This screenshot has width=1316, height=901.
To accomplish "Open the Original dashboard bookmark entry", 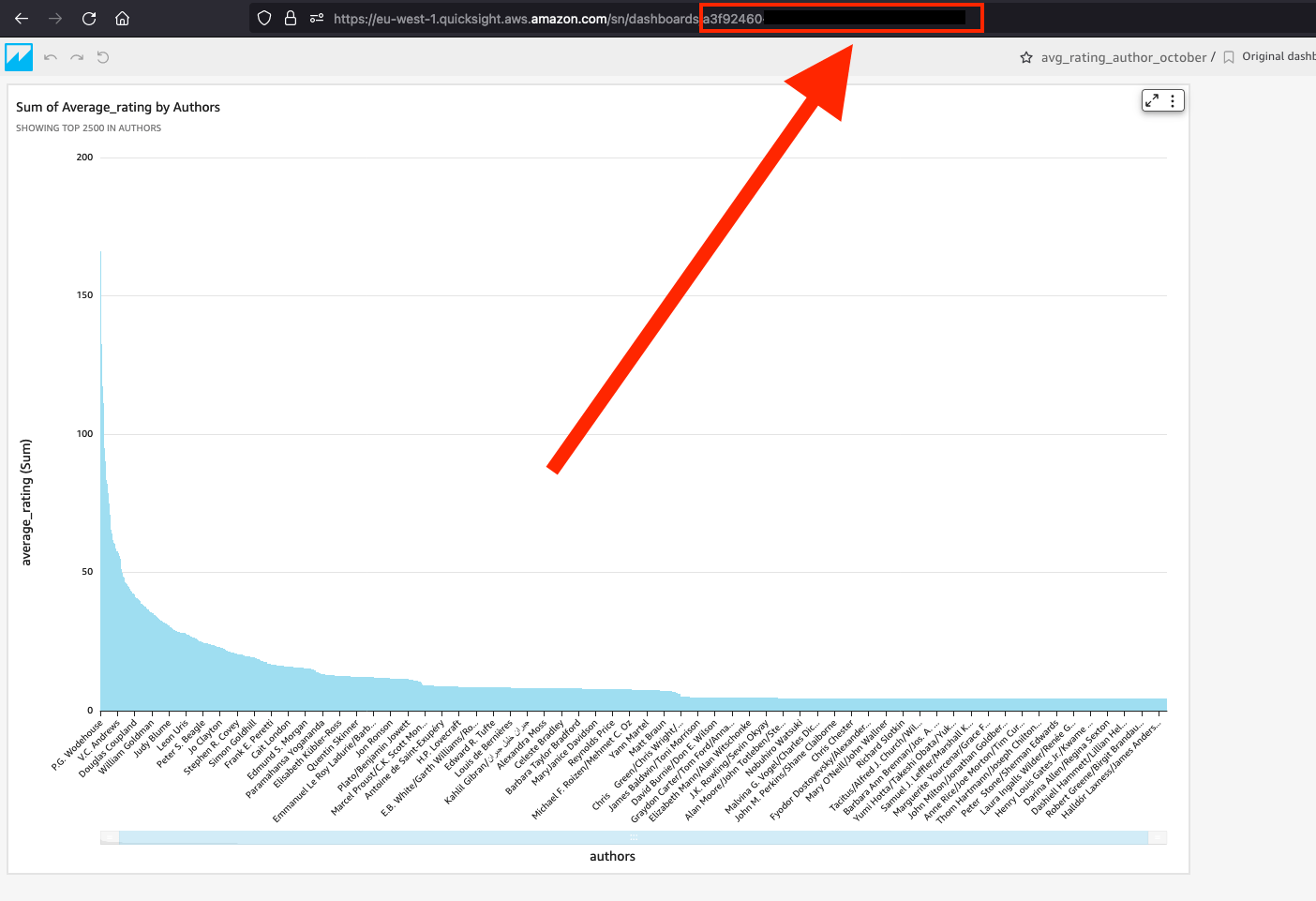I will (x=1282, y=56).
